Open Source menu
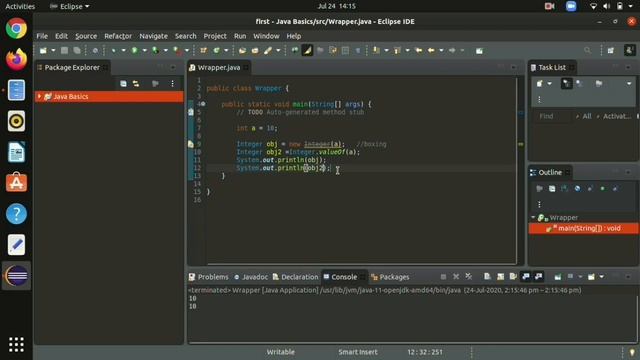Image resolution: width=640 pixels, height=360 pixels. point(86,36)
